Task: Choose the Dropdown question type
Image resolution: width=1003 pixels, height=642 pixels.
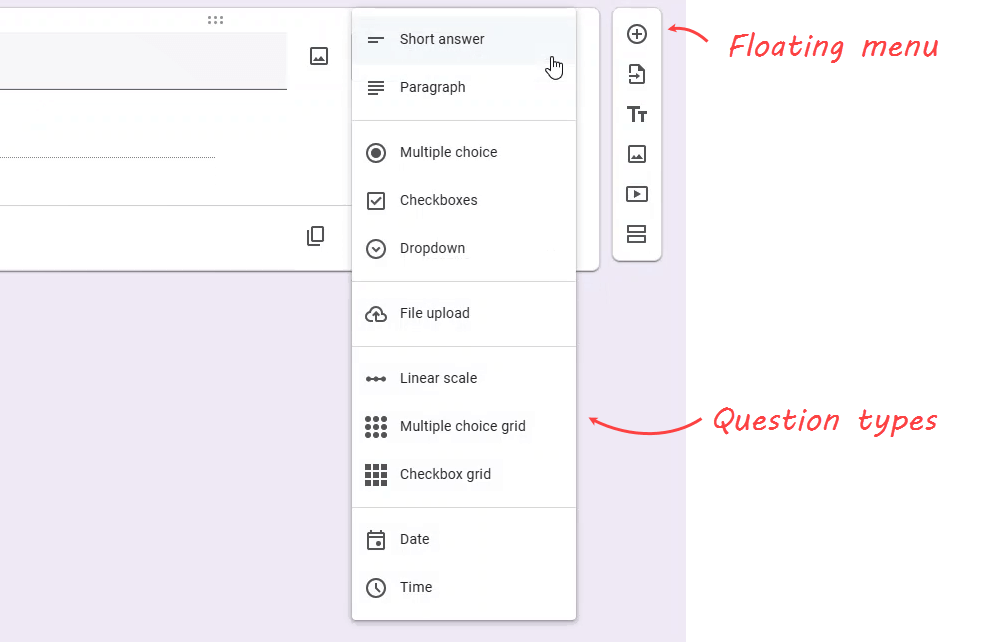Action: (x=434, y=248)
